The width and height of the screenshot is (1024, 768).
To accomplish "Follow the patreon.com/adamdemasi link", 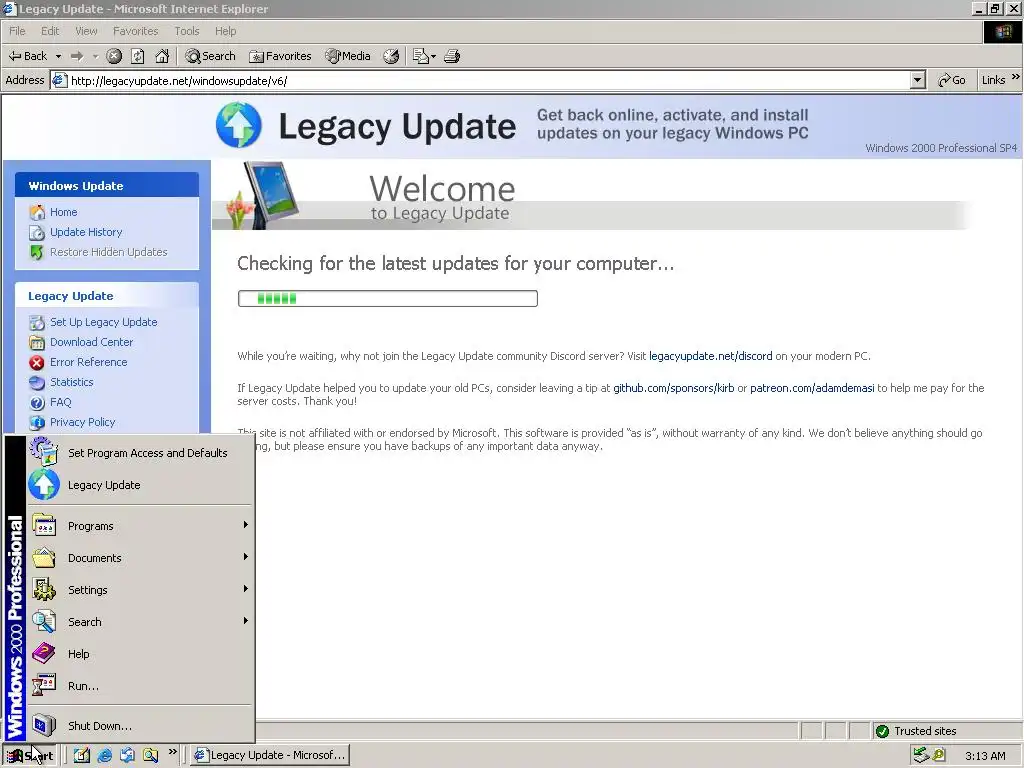I will click(x=812, y=388).
